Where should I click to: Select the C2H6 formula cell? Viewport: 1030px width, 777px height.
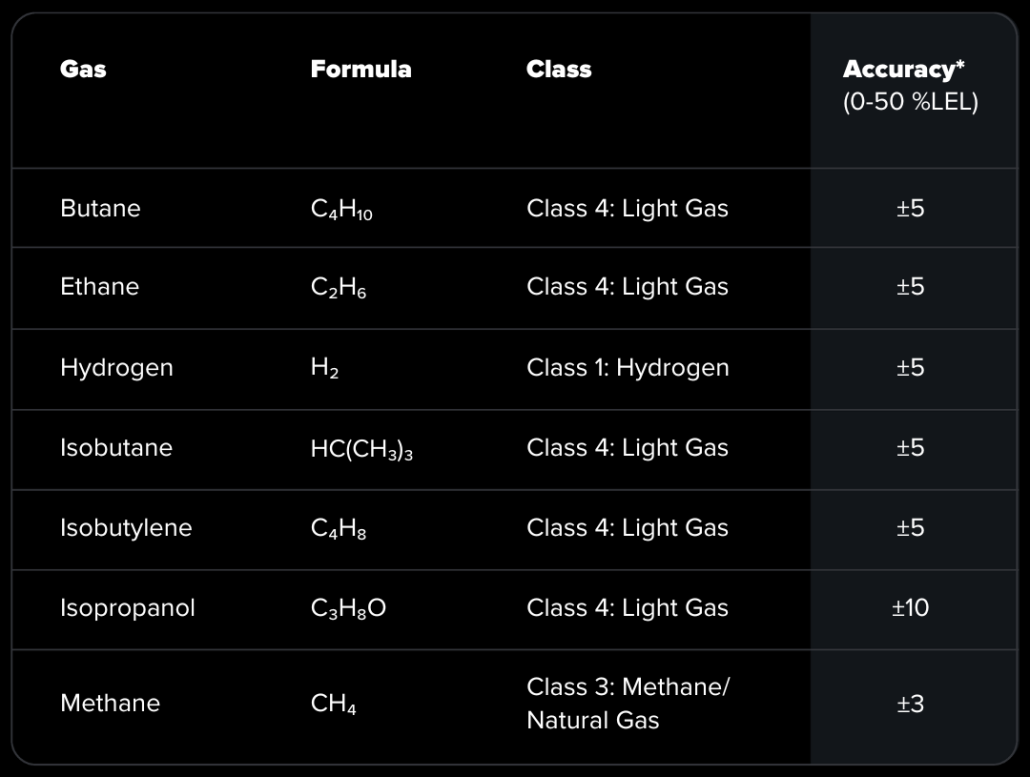point(338,288)
